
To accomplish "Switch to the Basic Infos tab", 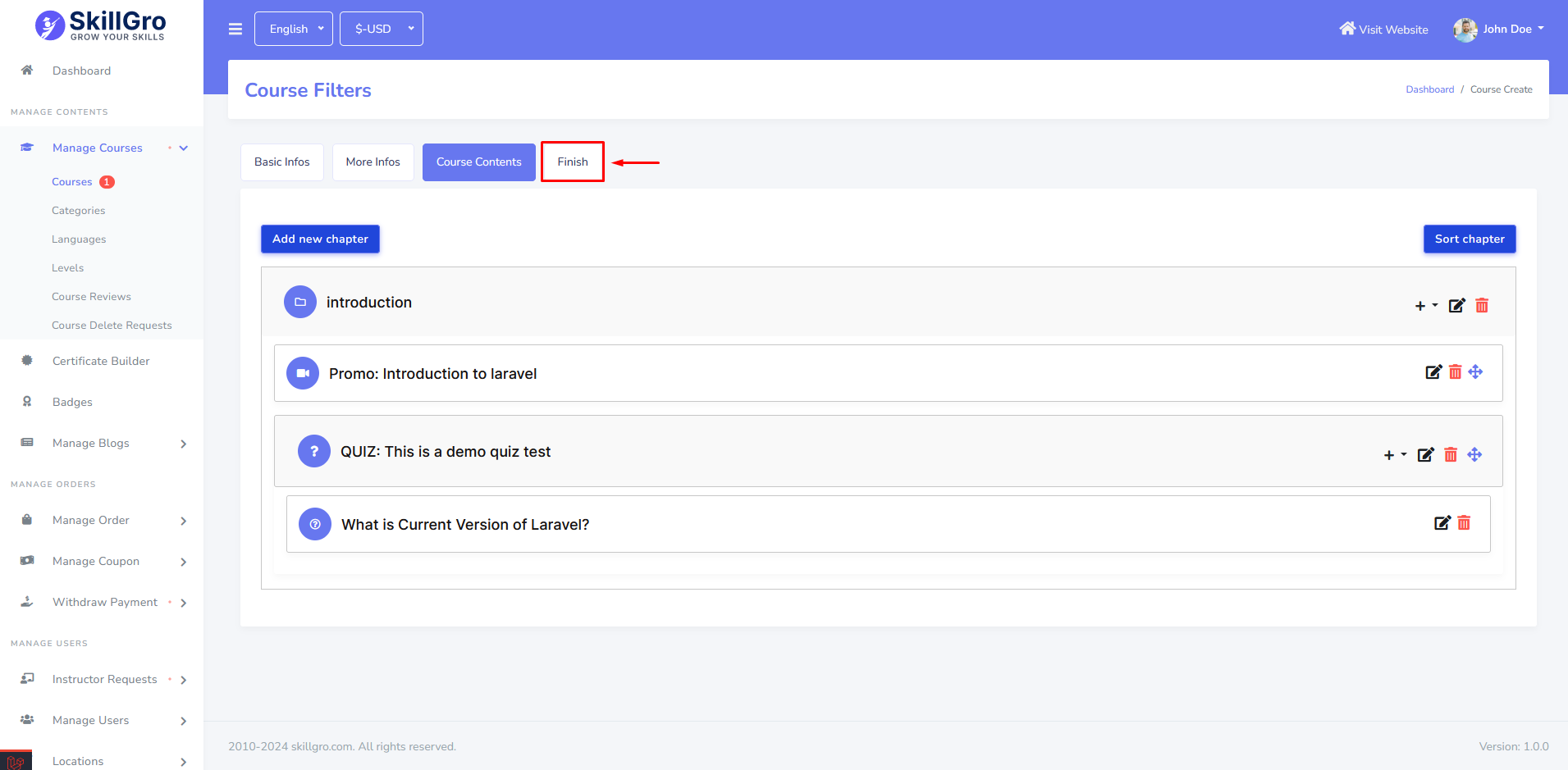I will click(282, 162).
